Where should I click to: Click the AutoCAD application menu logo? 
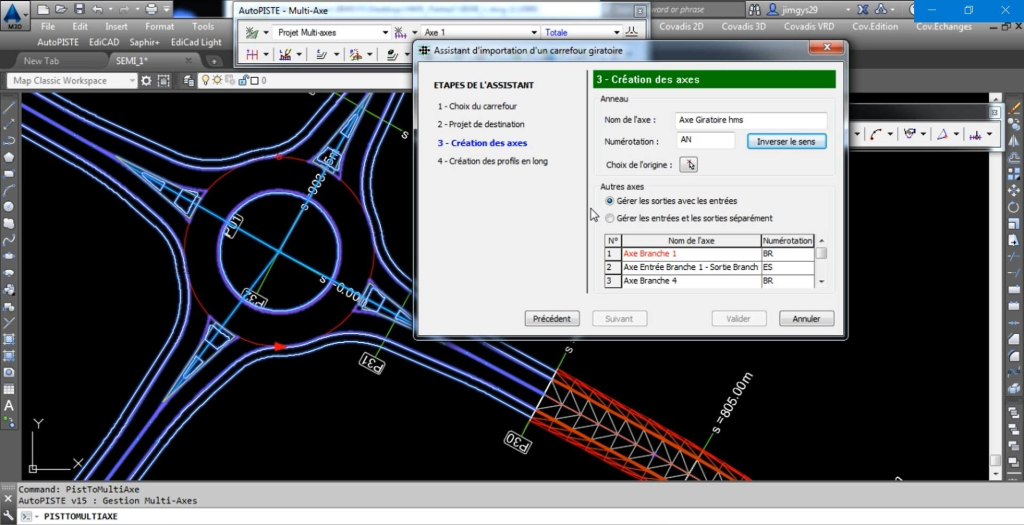[14, 14]
